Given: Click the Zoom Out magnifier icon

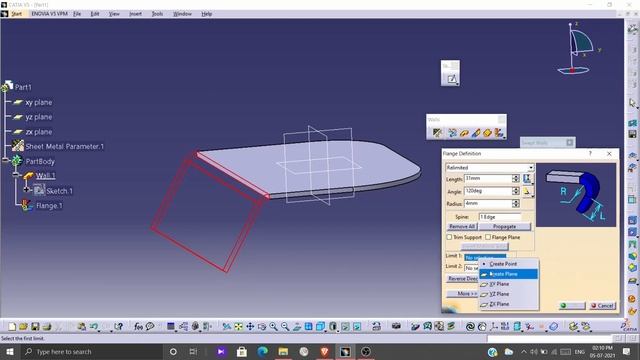Looking at the screenshot, I should (285, 327).
